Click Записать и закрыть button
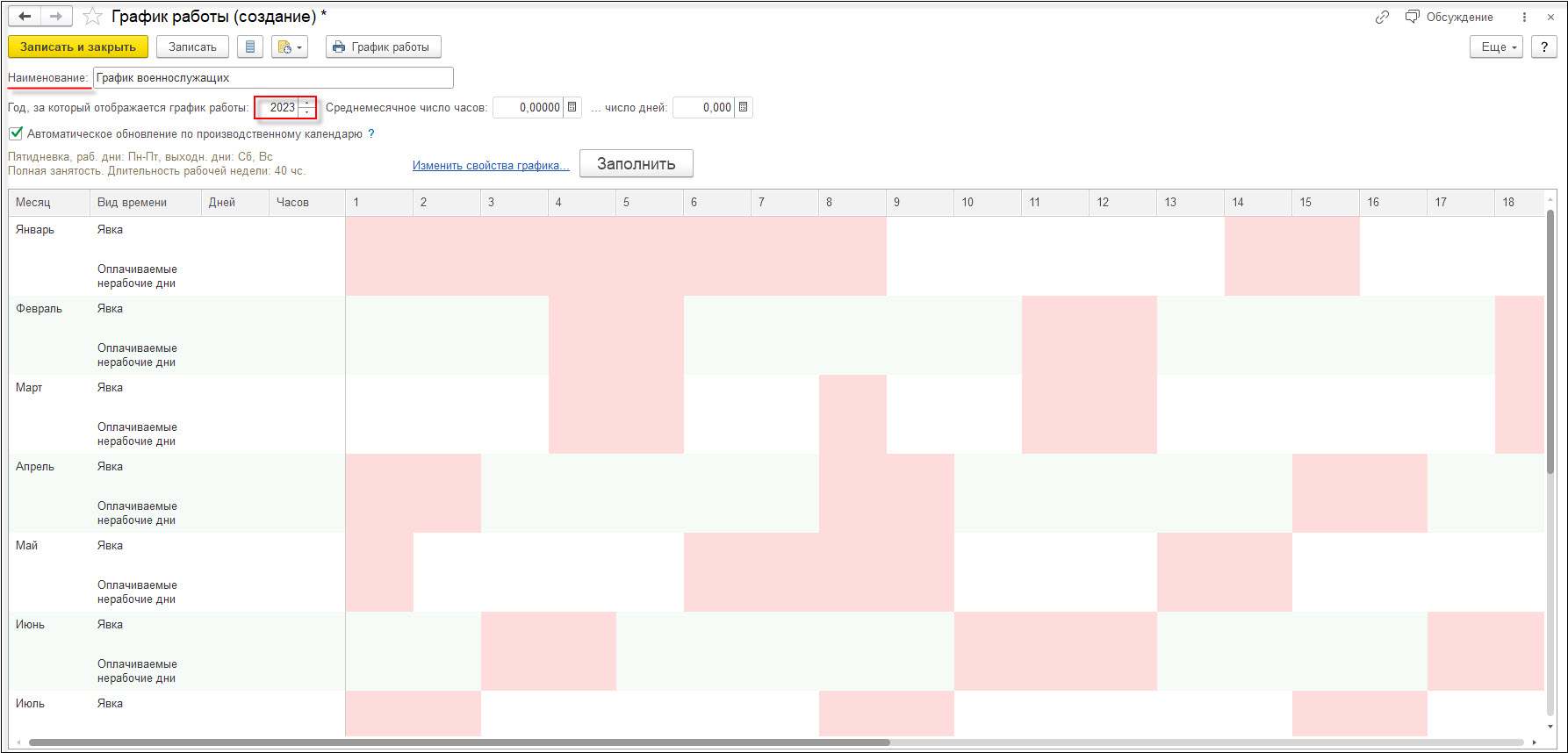 point(78,47)
